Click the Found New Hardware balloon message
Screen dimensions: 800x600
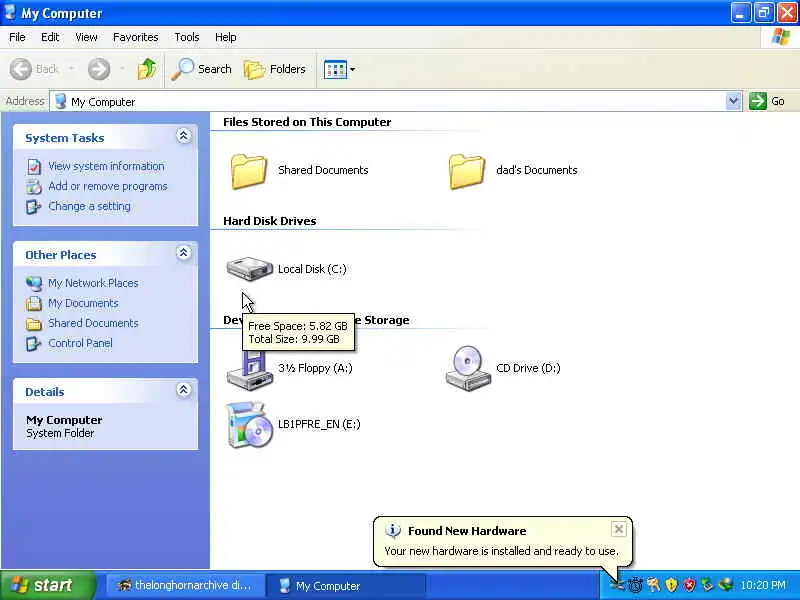tap(501, 551)
